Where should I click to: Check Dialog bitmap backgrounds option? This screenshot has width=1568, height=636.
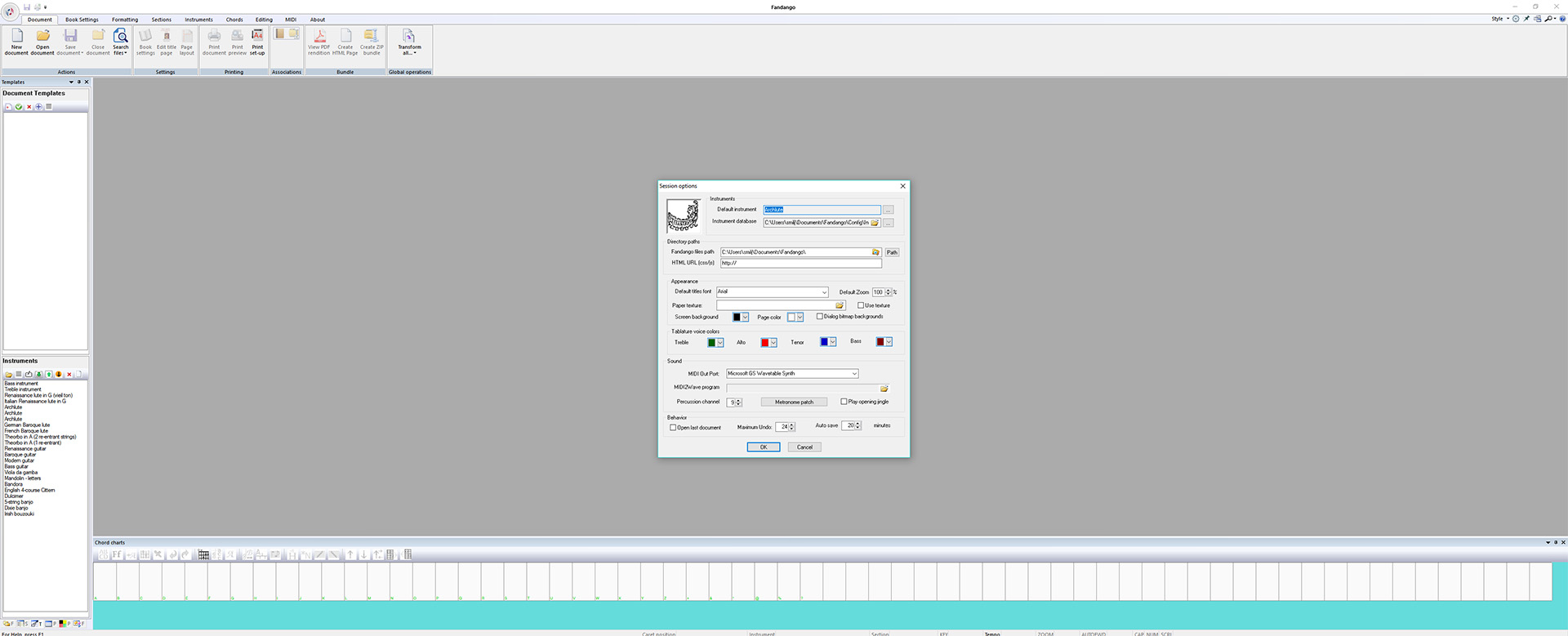click(x=820, y=317)
